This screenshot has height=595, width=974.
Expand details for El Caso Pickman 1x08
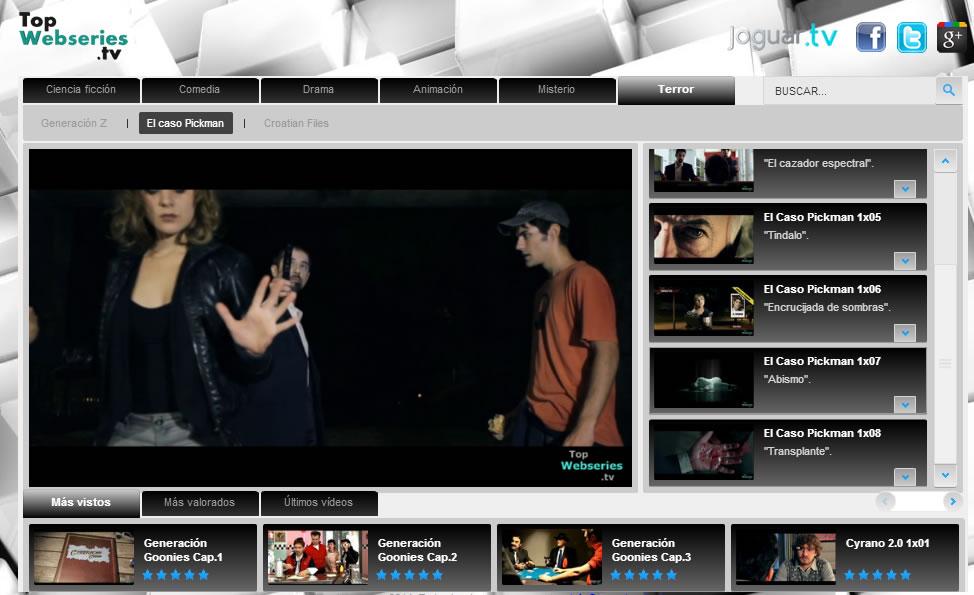tap(905, 476)
